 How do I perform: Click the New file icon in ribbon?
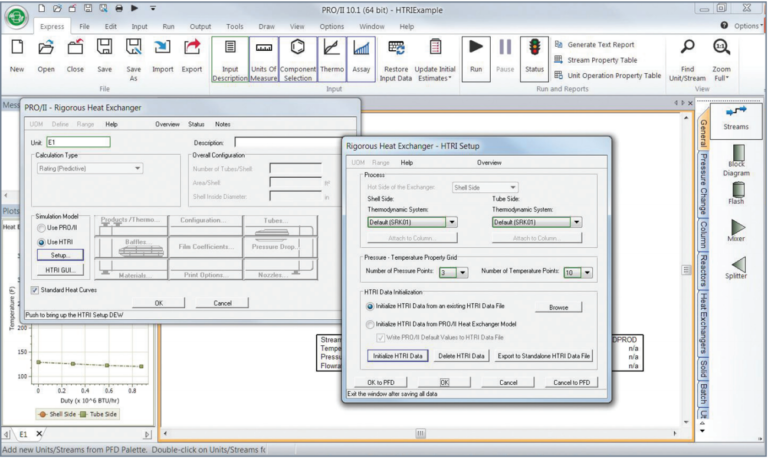(17, 48)
